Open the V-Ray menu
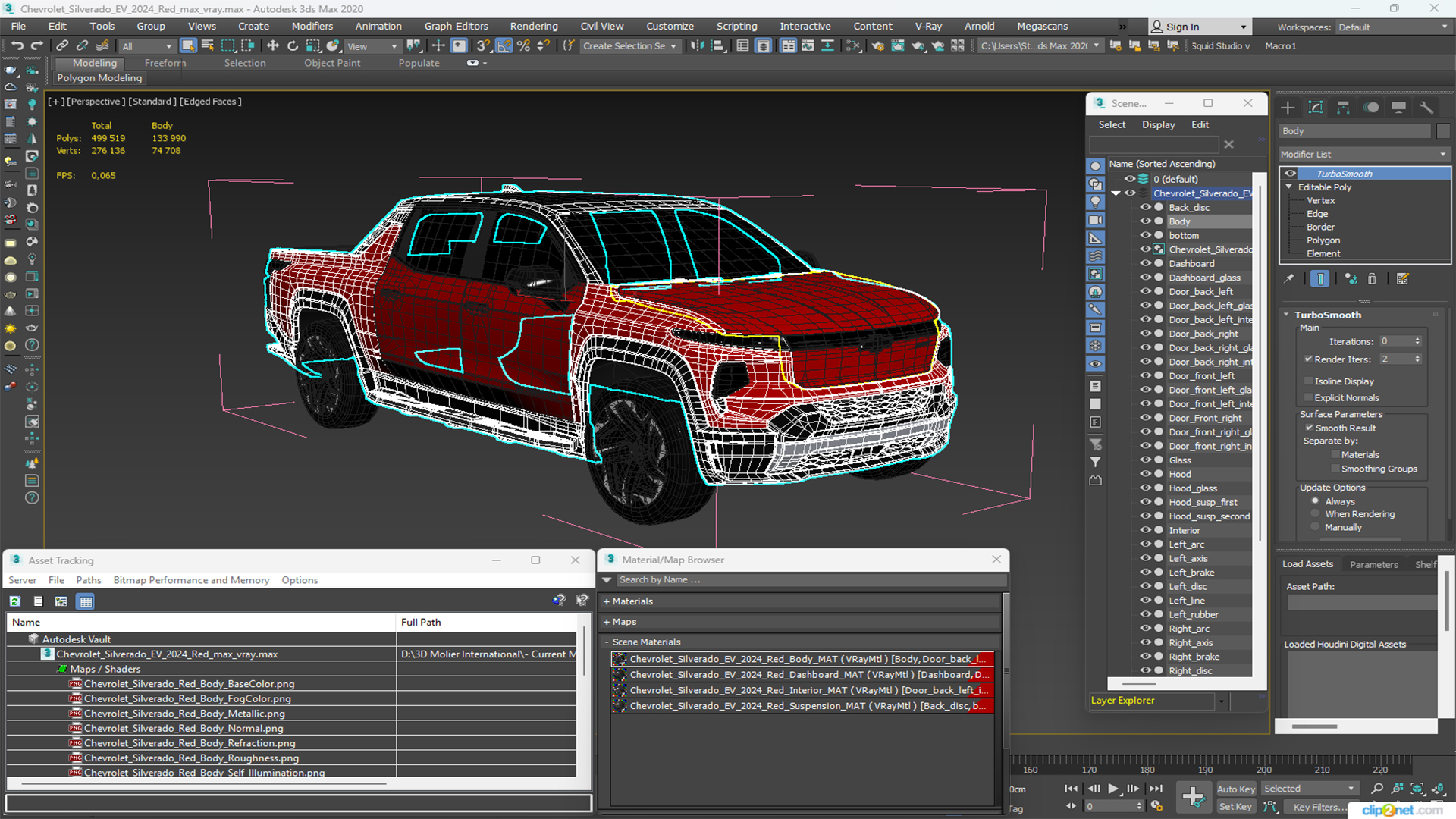The height and width of the screenshot is (819, 1456). (927, 26)
